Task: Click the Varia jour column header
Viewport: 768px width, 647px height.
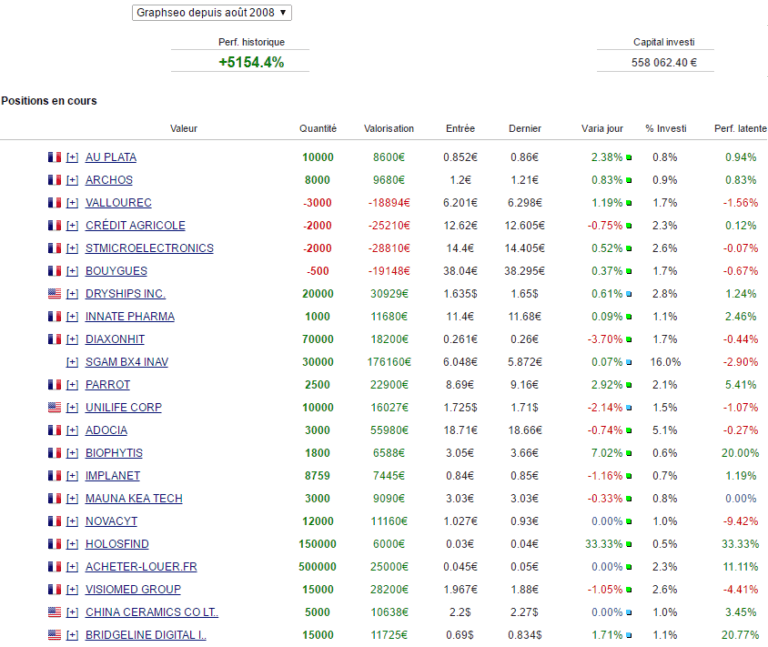Action: [602, 128]
